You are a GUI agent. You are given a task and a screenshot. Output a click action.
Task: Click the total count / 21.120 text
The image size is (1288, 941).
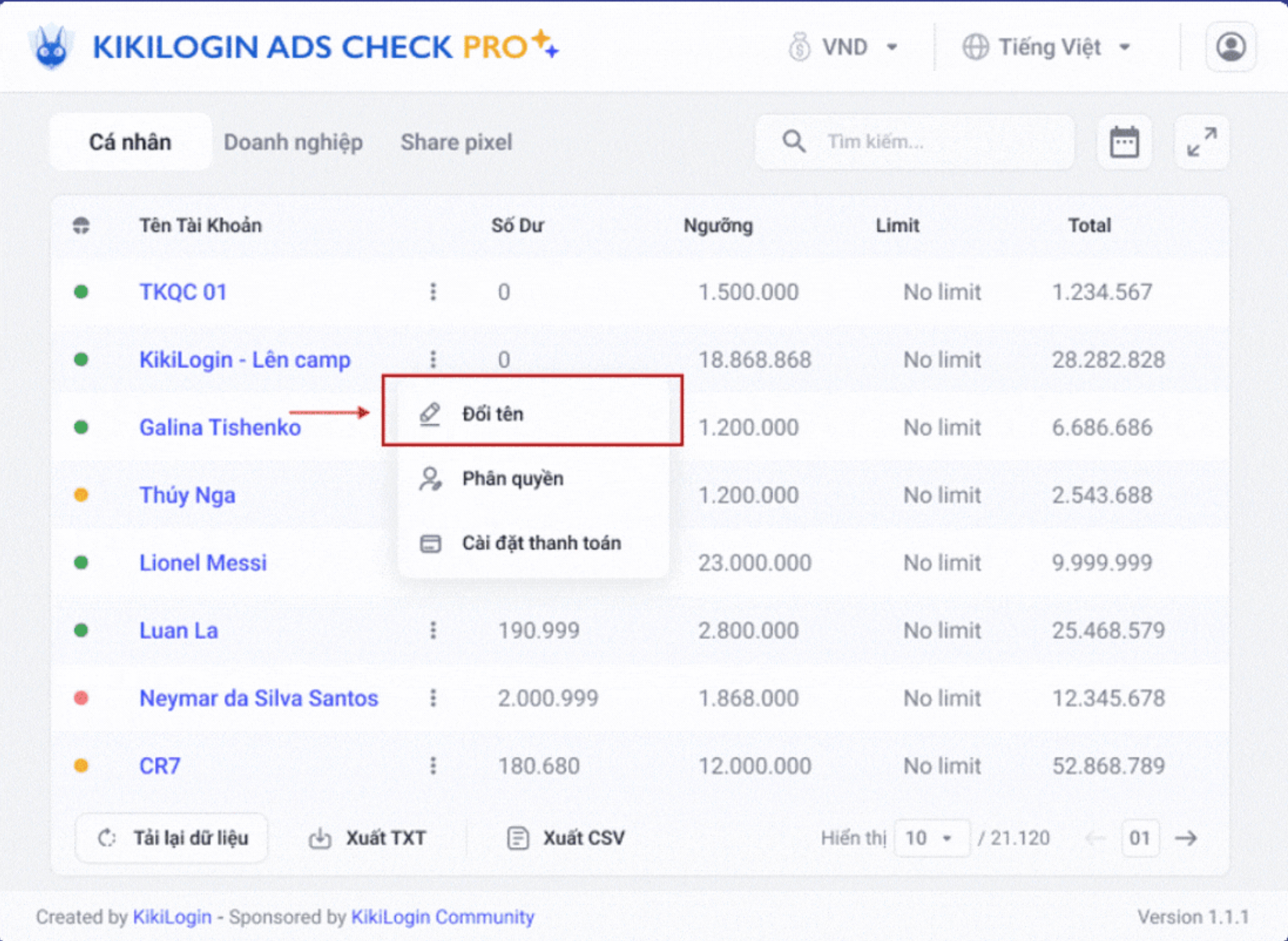pyautogui.click(x=1014, y=839)
